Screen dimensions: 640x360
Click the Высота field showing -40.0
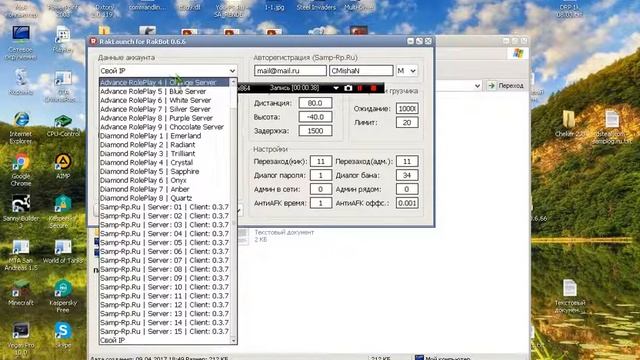[x=315, y=117]
